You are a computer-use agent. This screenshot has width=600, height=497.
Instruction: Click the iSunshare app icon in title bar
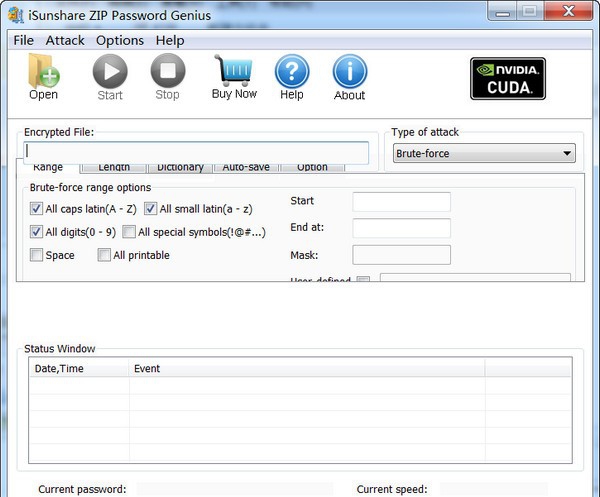click(16, 15)
